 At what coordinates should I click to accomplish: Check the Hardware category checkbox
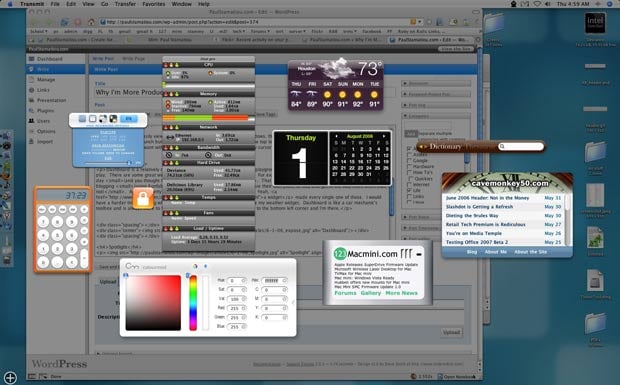coord(410,166)
